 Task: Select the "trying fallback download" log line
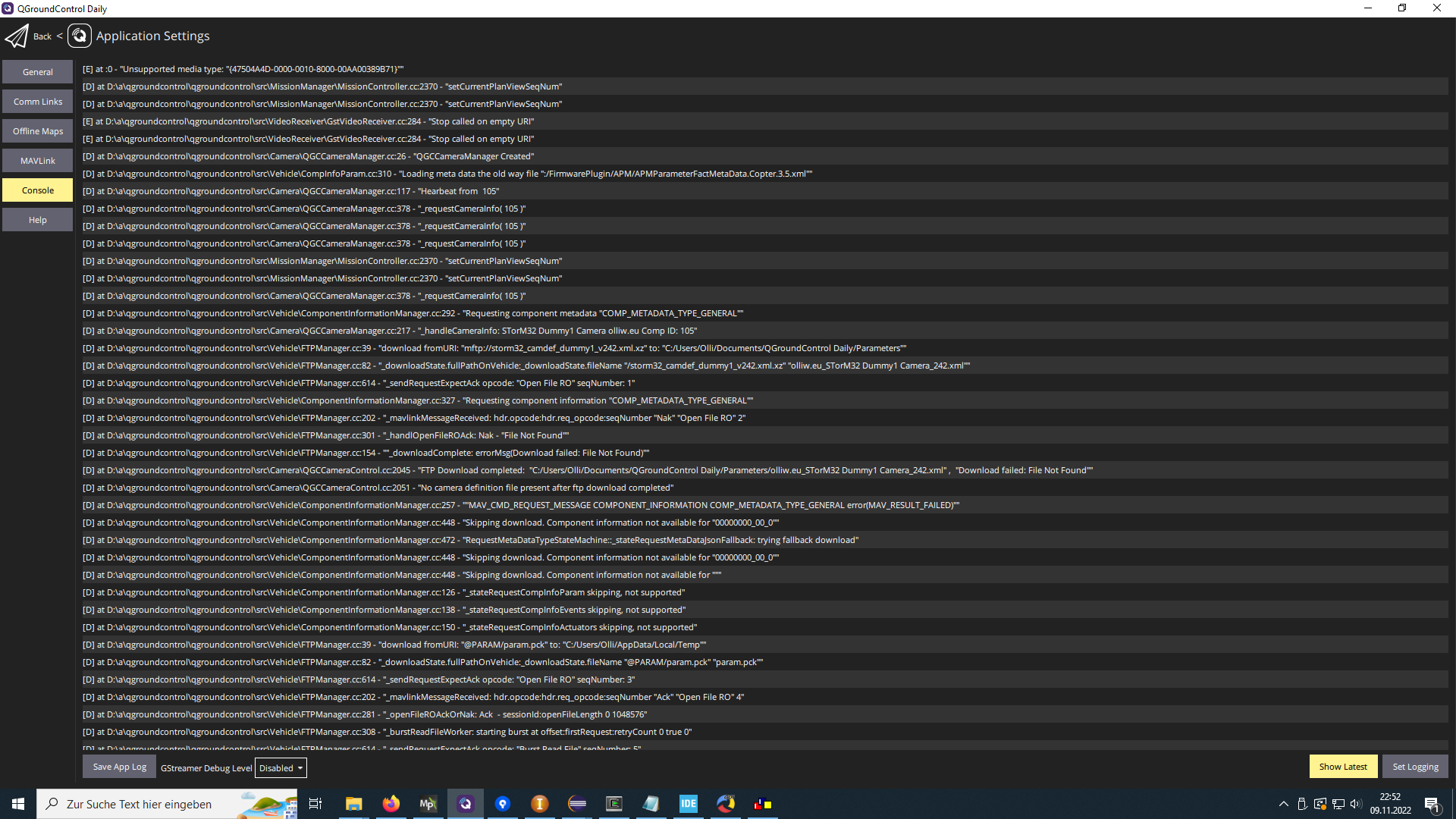765,540
